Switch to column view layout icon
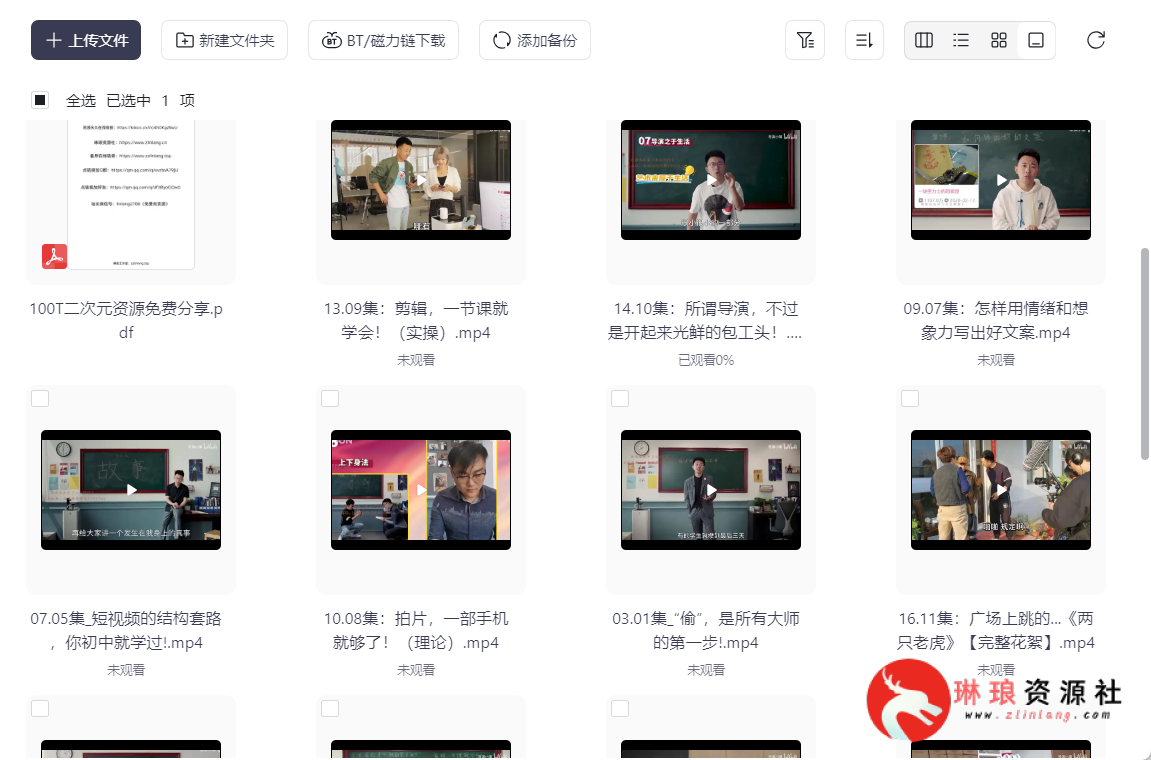The image size is (1151, 760). pyautogui.click(x=924, y=40)
